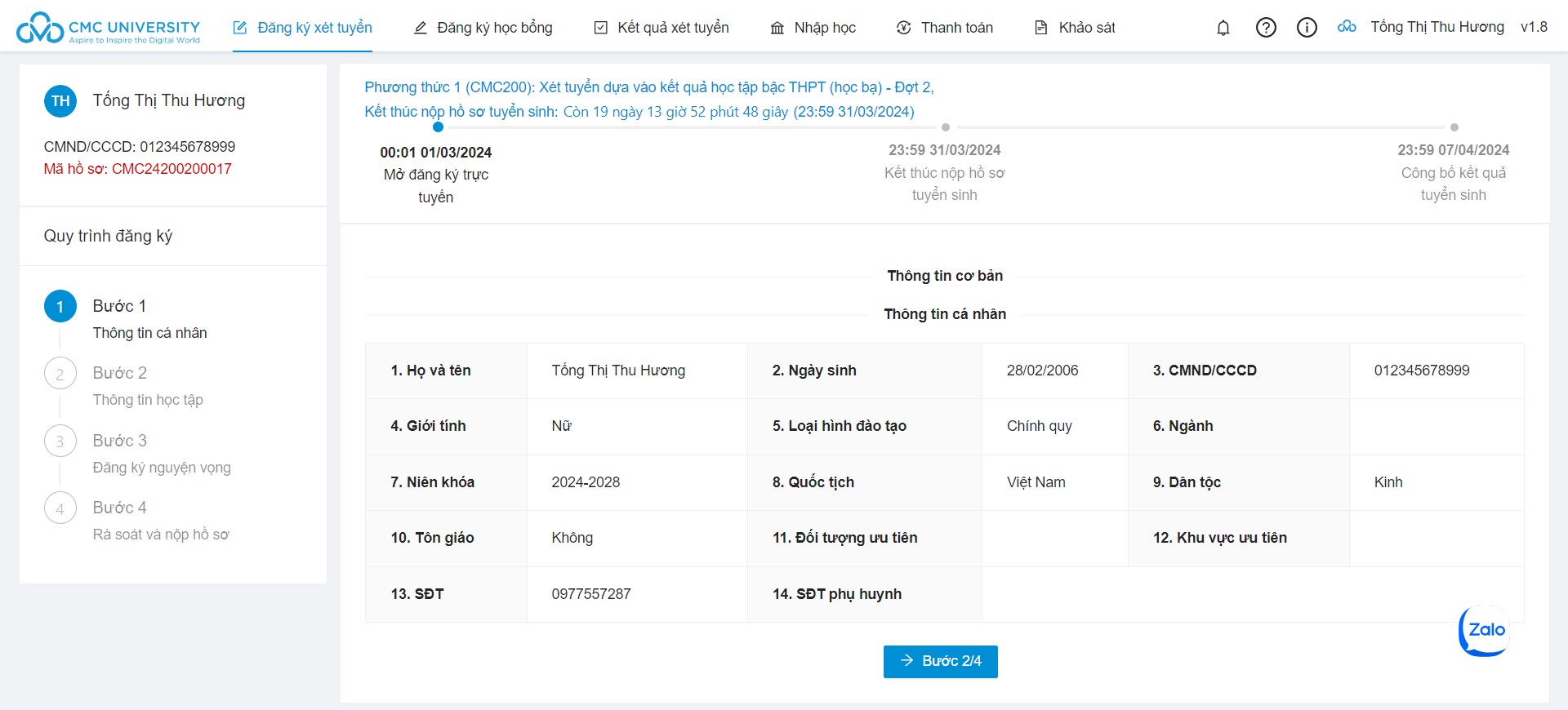Open the Zalo chat bubble
This screenshot has width=1568, height=710.
[x=1485, y=630]
